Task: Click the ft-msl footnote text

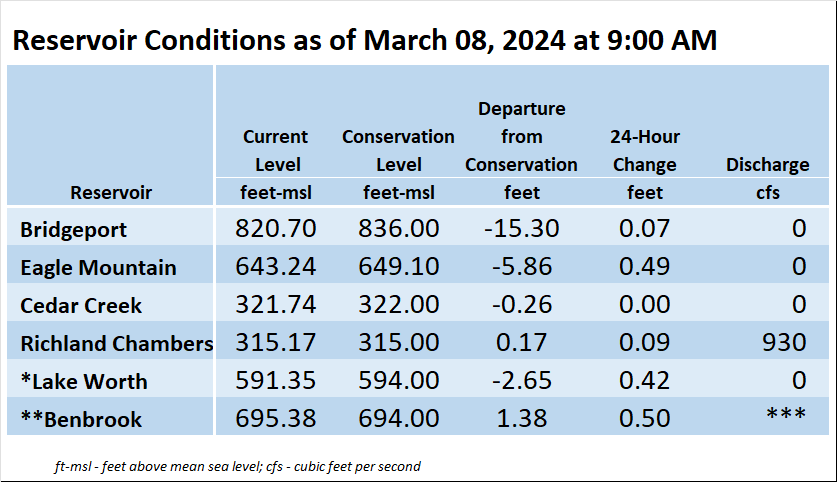Action: [238, 467]
